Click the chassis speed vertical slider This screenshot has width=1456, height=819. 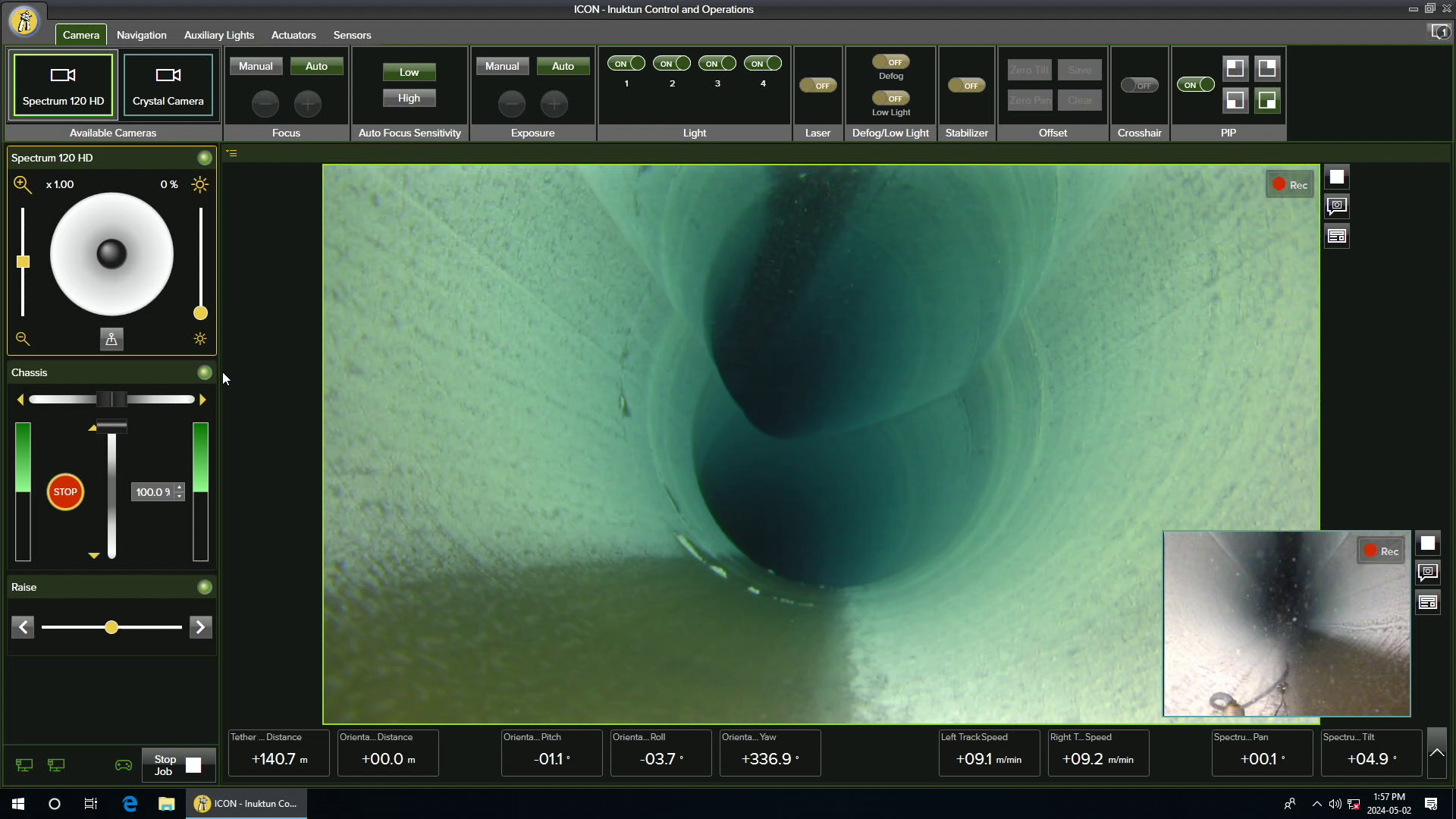(x=111, y=491)
